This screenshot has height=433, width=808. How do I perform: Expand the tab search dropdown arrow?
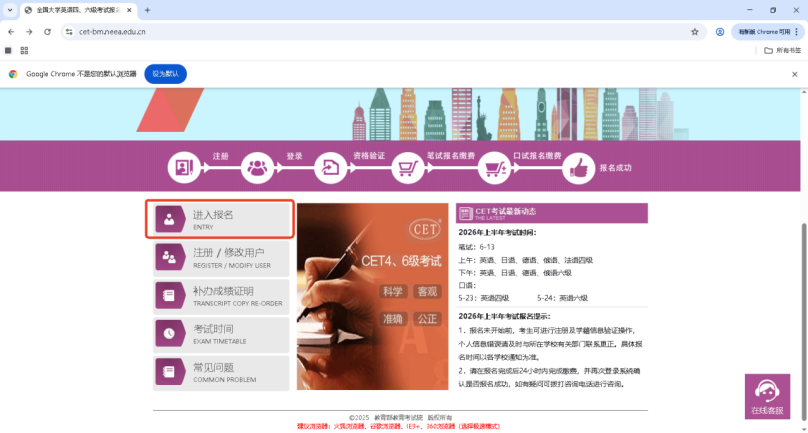[x=9, y=10]
